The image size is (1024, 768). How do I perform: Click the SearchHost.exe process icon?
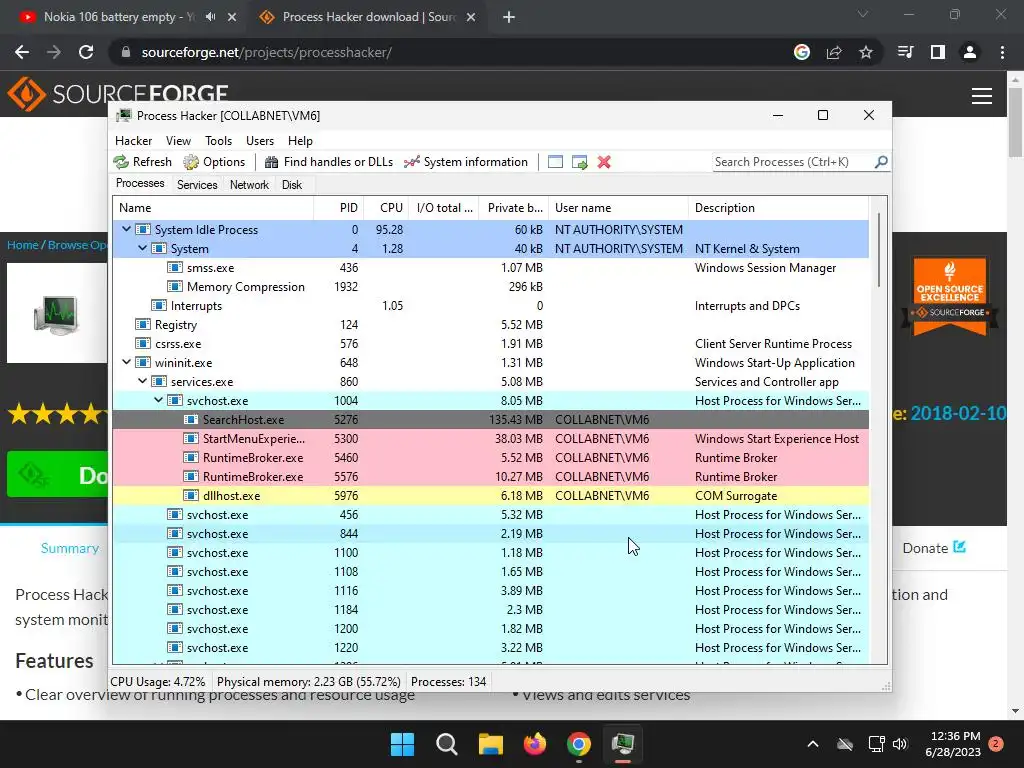(191, 420)
